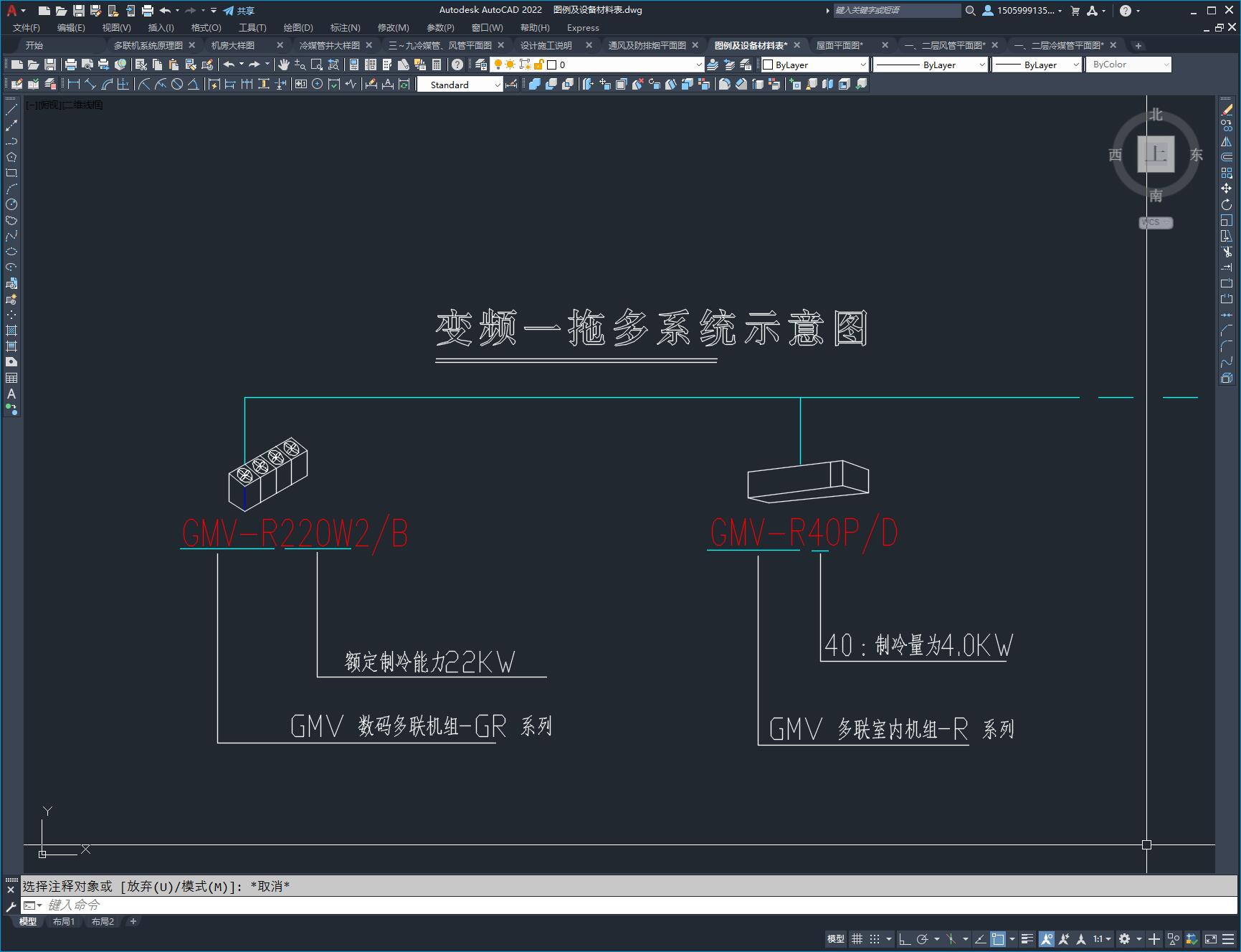The width and height of the screenshot is (1241, 952).
Task: Click the view cube 上 top face
Action: click(x=1156, y=153)
